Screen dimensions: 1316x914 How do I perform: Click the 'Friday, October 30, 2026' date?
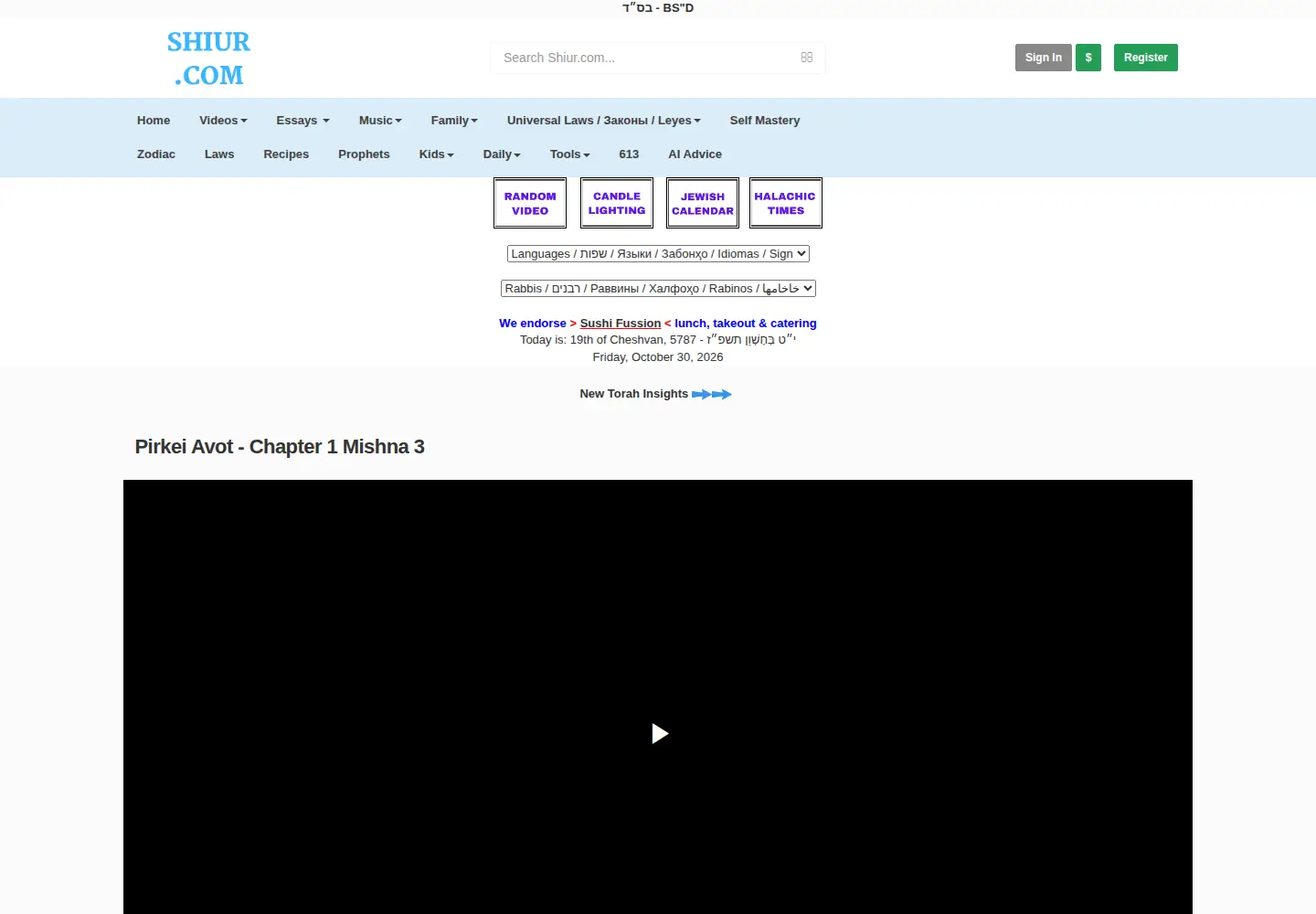click(658, 357)
